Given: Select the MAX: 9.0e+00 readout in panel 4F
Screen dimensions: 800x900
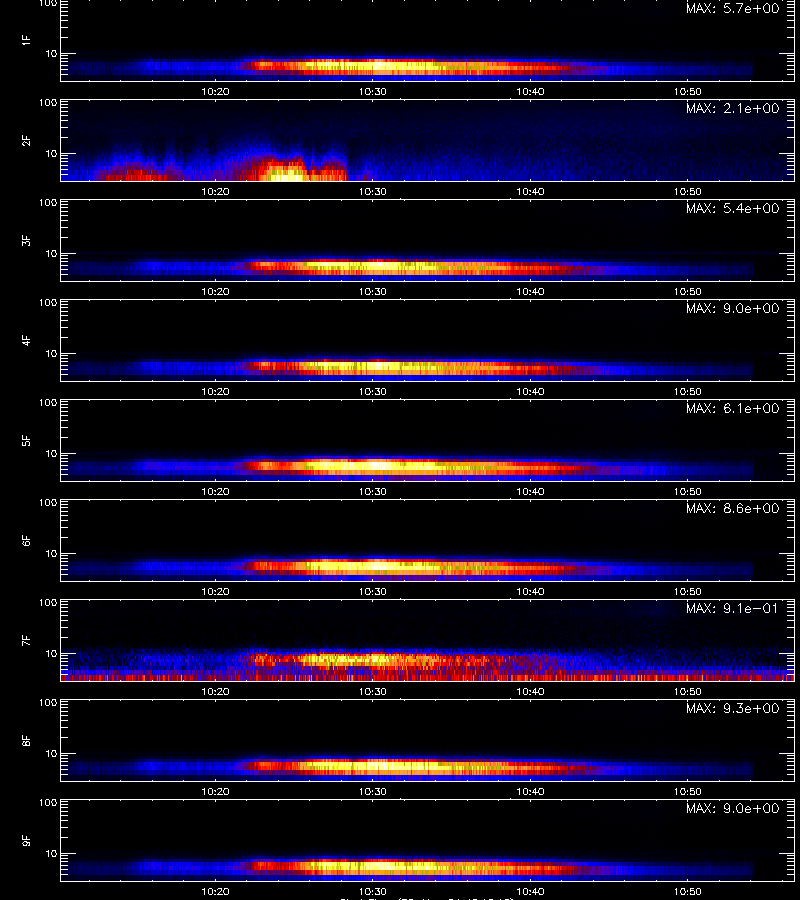Looking at the screenshot, I should pyautogui.click(x=733, y=308).
